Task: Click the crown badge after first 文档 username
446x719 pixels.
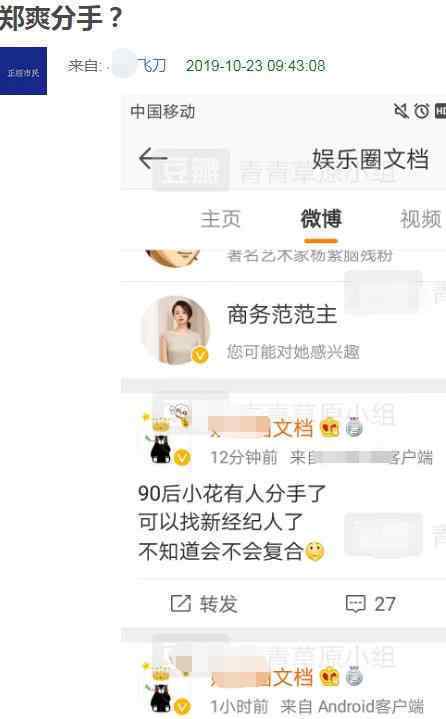Action: [x=330, y=428]
